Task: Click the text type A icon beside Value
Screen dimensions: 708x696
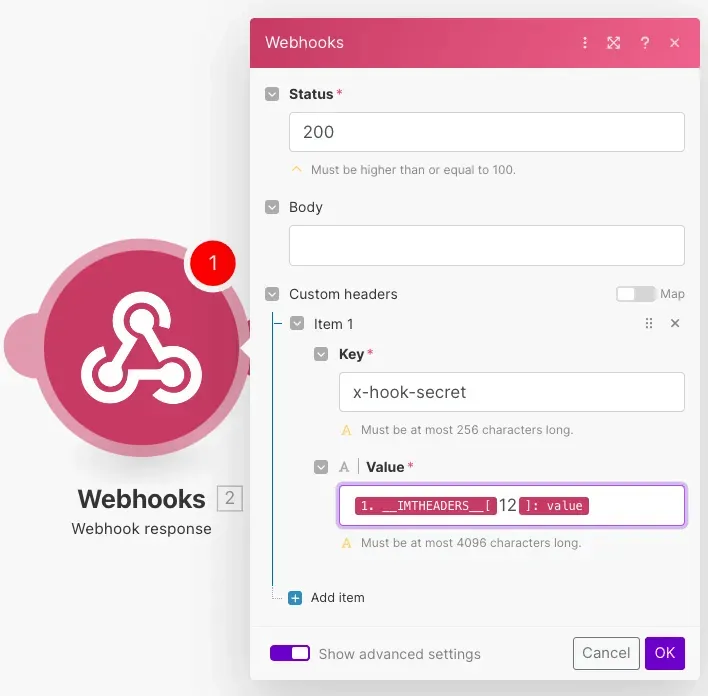Action: point(344,467)
